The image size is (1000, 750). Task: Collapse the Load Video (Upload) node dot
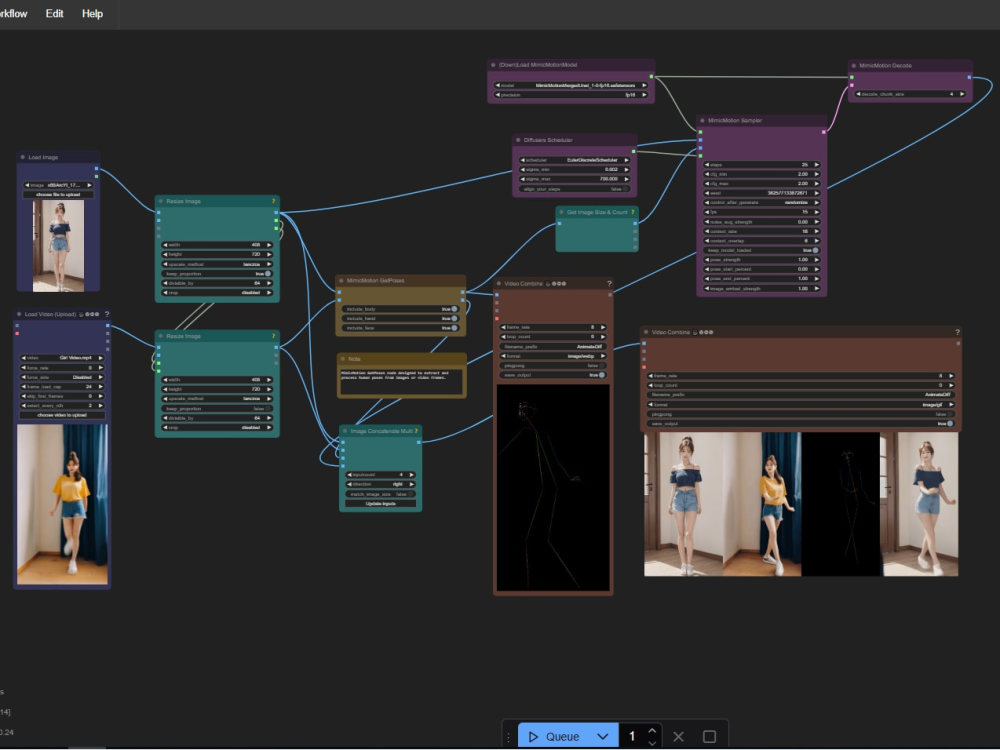pyautogui.click(x=18, y=314)
